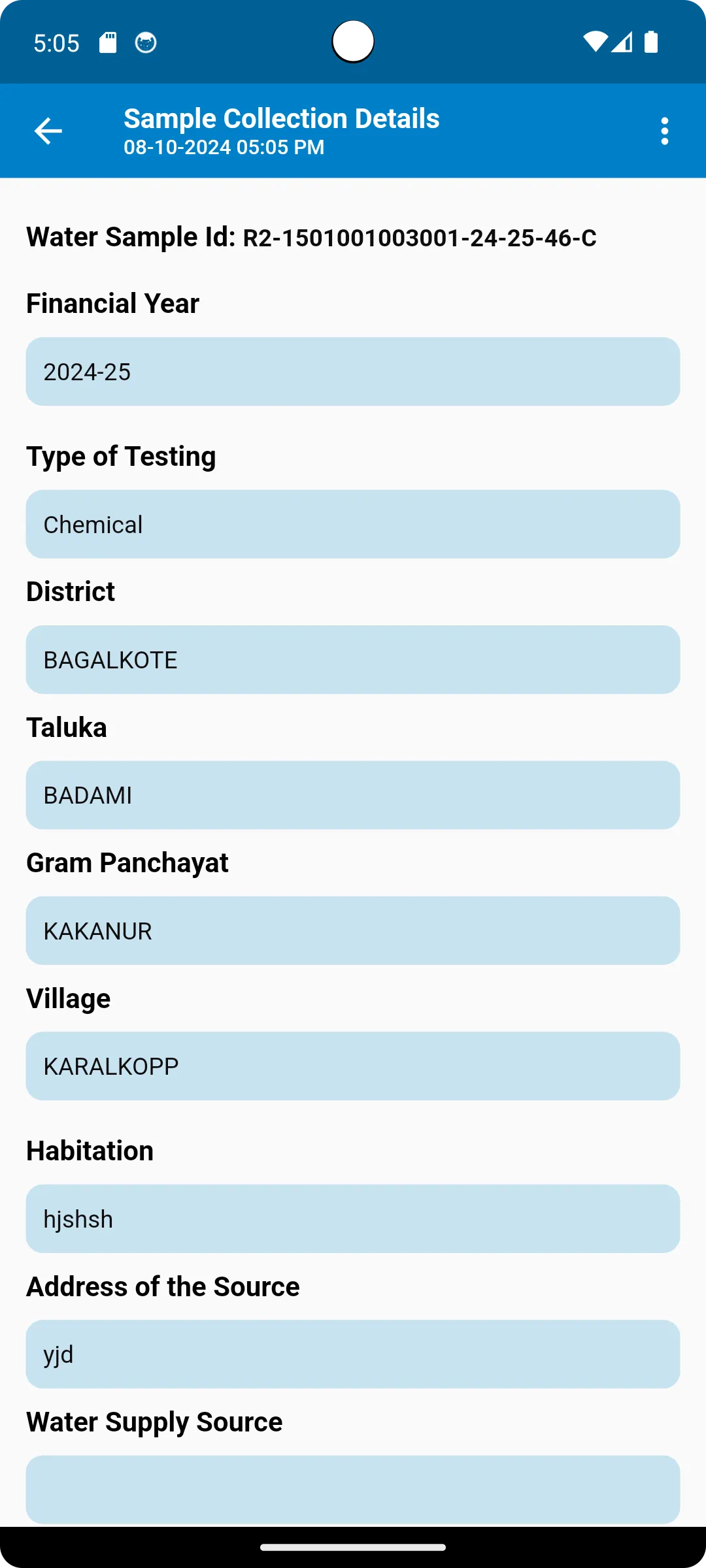Tap the back arrow icon
This screenshot has height=1568, width=706.
[48, 131]
